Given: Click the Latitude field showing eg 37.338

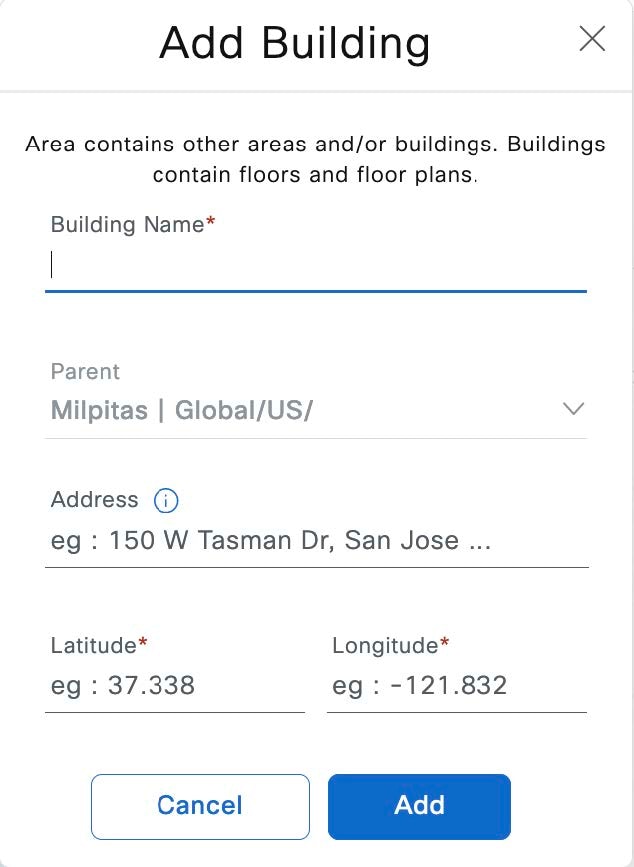Looking at the screenshot, I should 175,686.
